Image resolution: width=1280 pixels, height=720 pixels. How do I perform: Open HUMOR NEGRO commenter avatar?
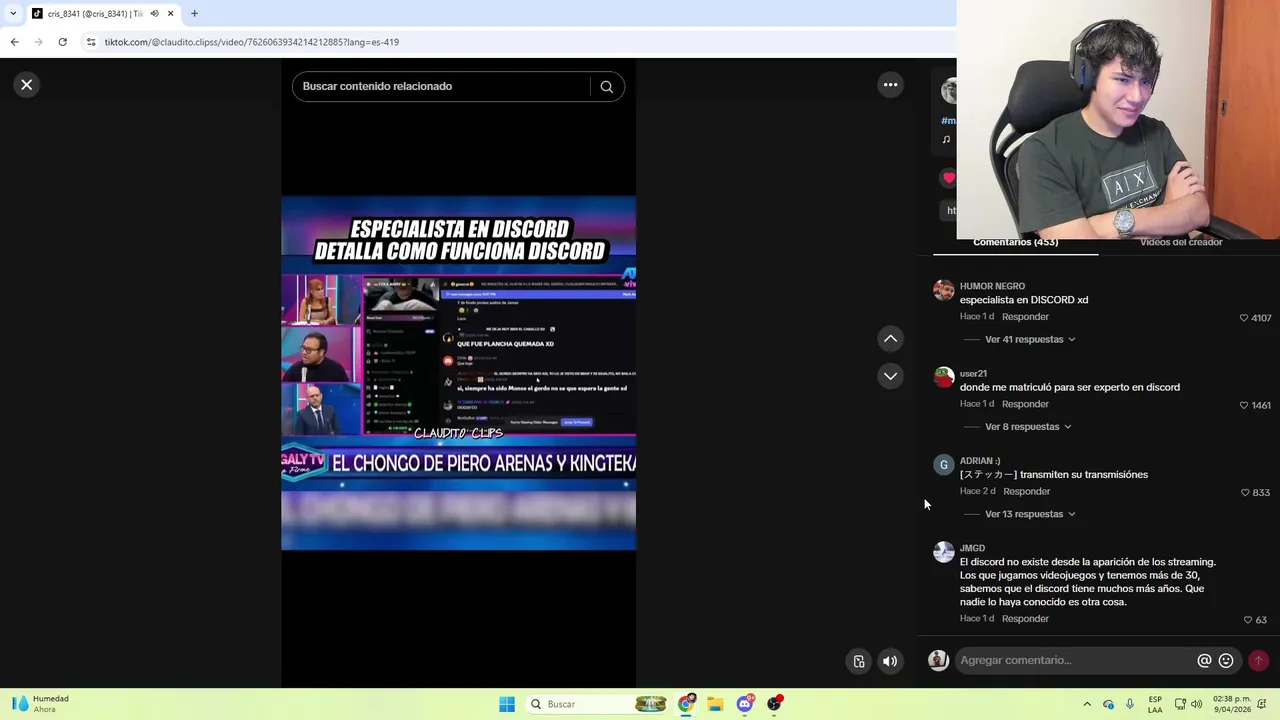[943, 290]
